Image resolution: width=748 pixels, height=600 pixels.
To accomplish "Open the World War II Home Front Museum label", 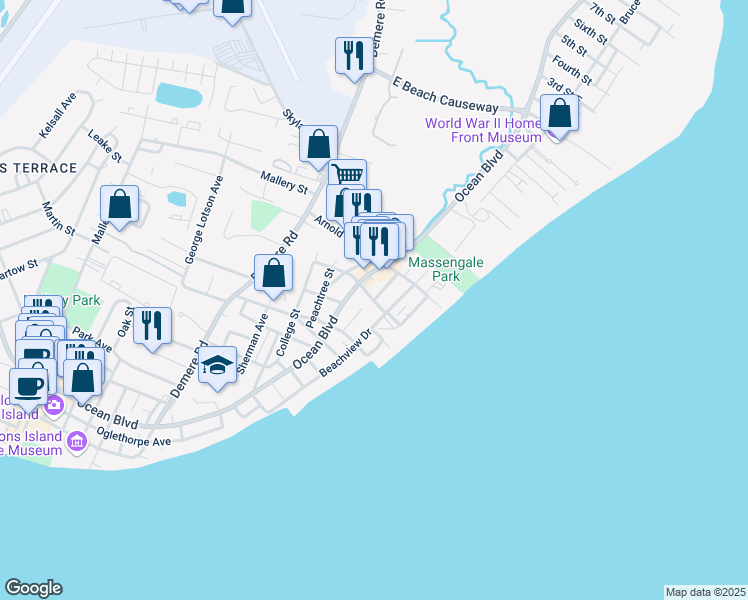I will [x=483, y=130].
